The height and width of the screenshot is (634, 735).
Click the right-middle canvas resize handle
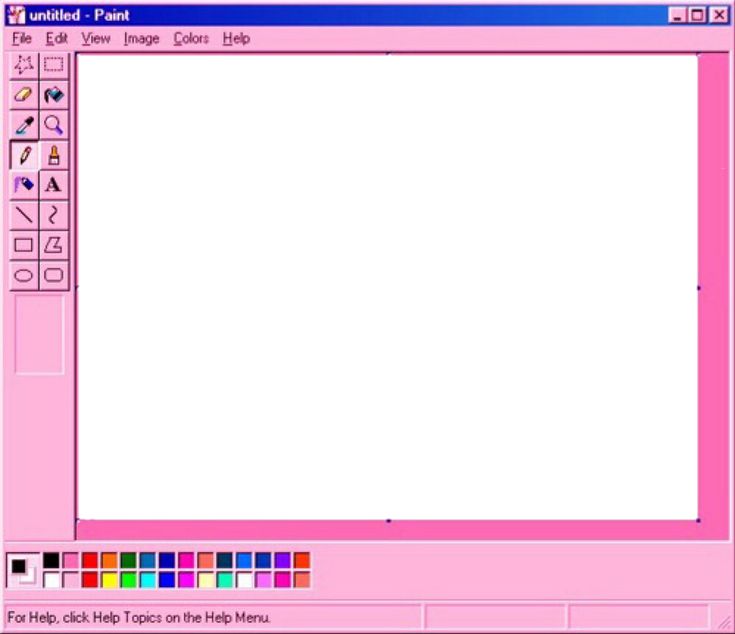point(698,288)
